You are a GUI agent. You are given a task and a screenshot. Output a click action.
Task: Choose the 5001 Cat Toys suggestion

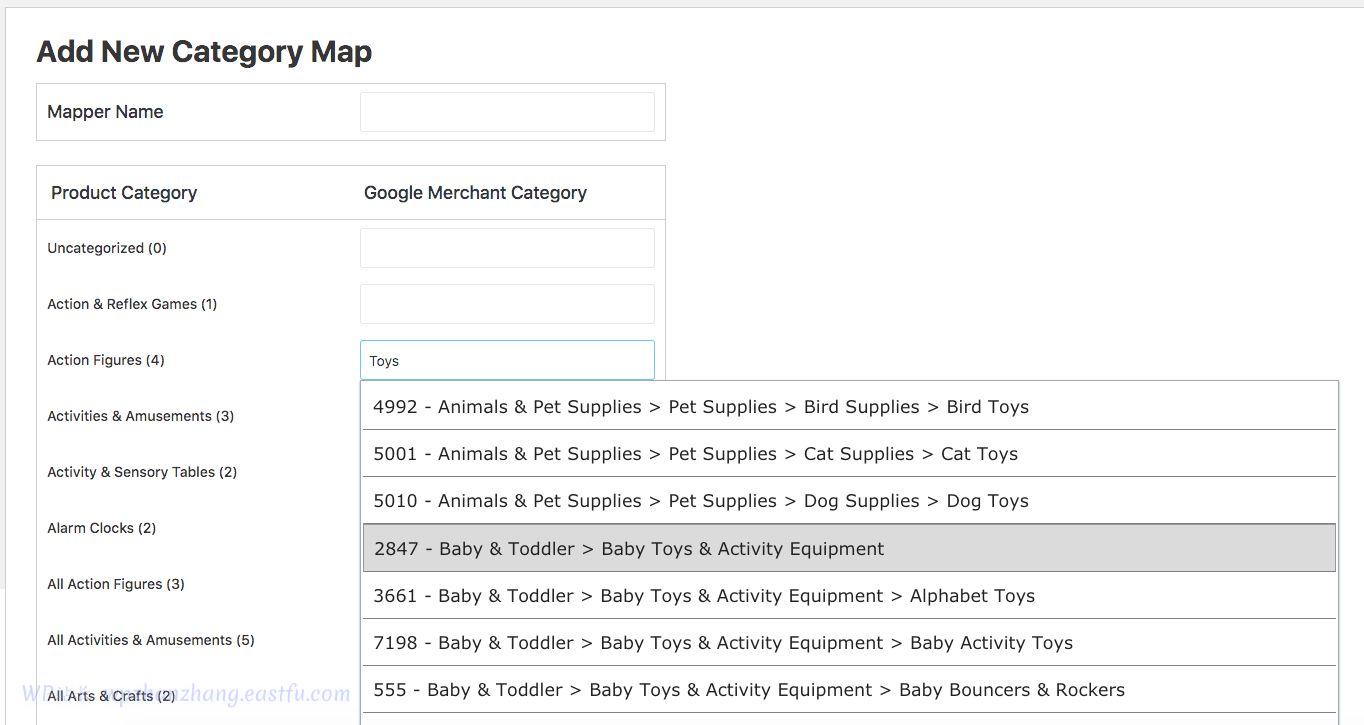tap(695, 454)
